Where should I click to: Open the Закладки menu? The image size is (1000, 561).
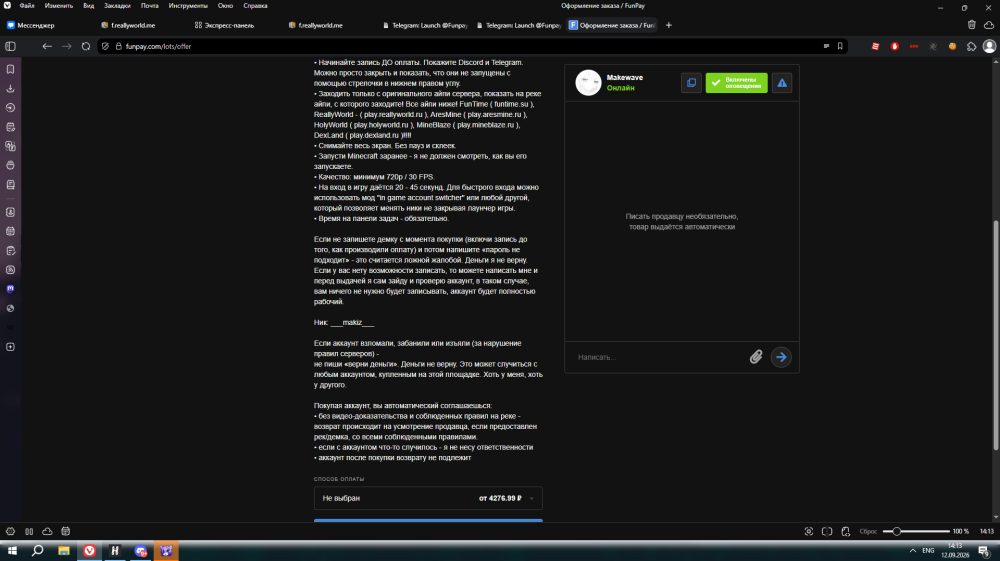[x=117, y=6]
